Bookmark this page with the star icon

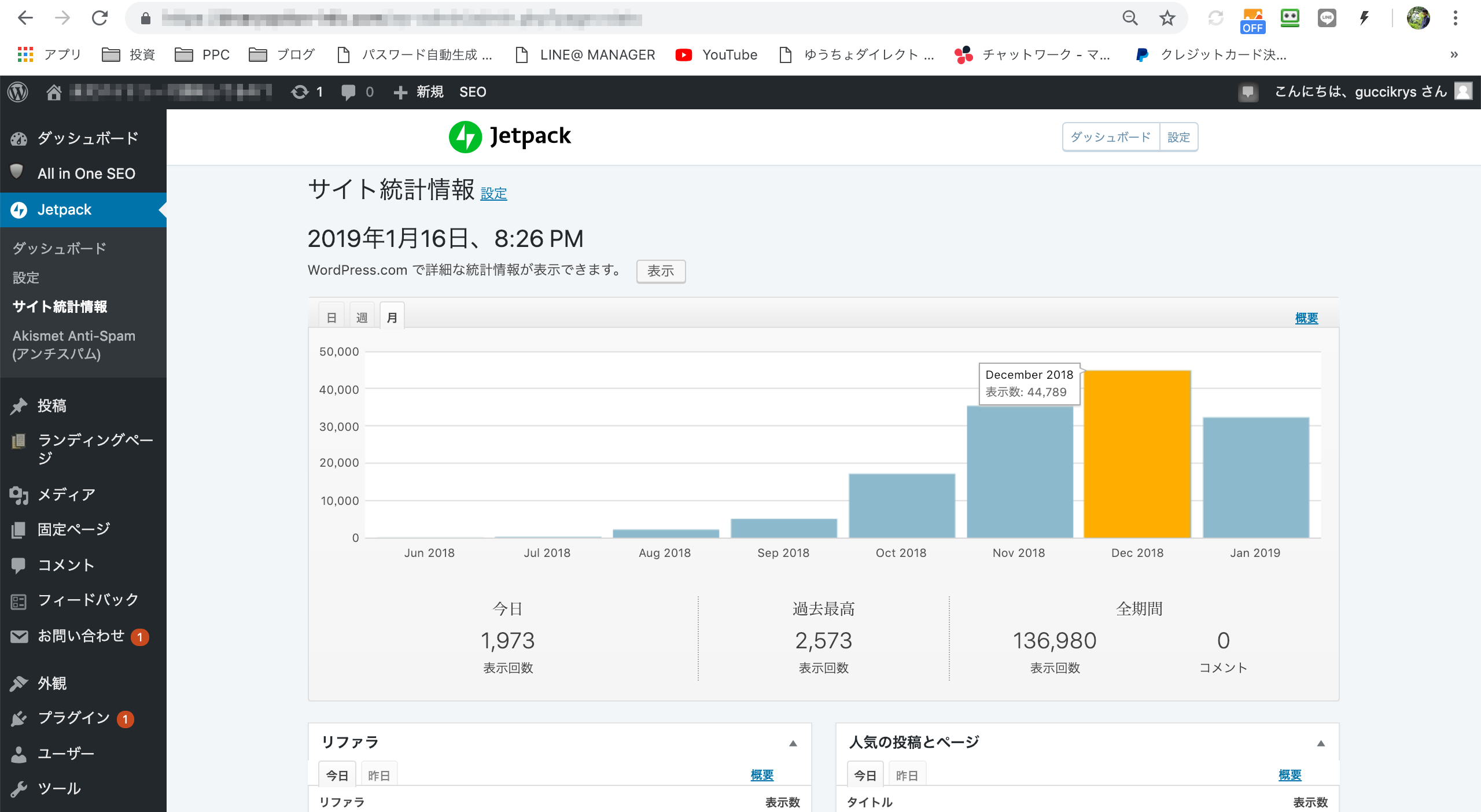[1167, 18]
